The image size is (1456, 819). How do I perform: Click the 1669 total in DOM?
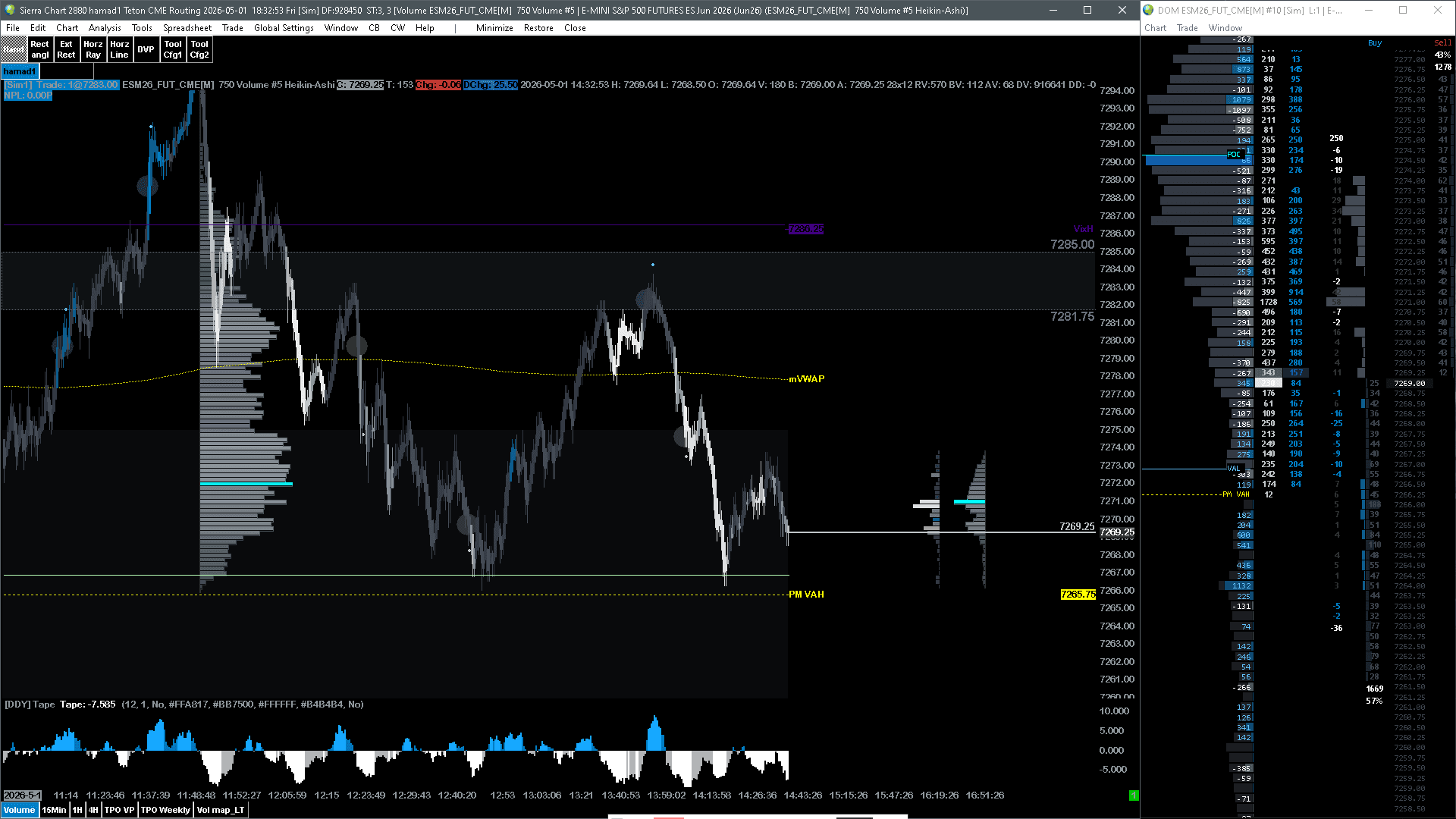[1374, 689]
